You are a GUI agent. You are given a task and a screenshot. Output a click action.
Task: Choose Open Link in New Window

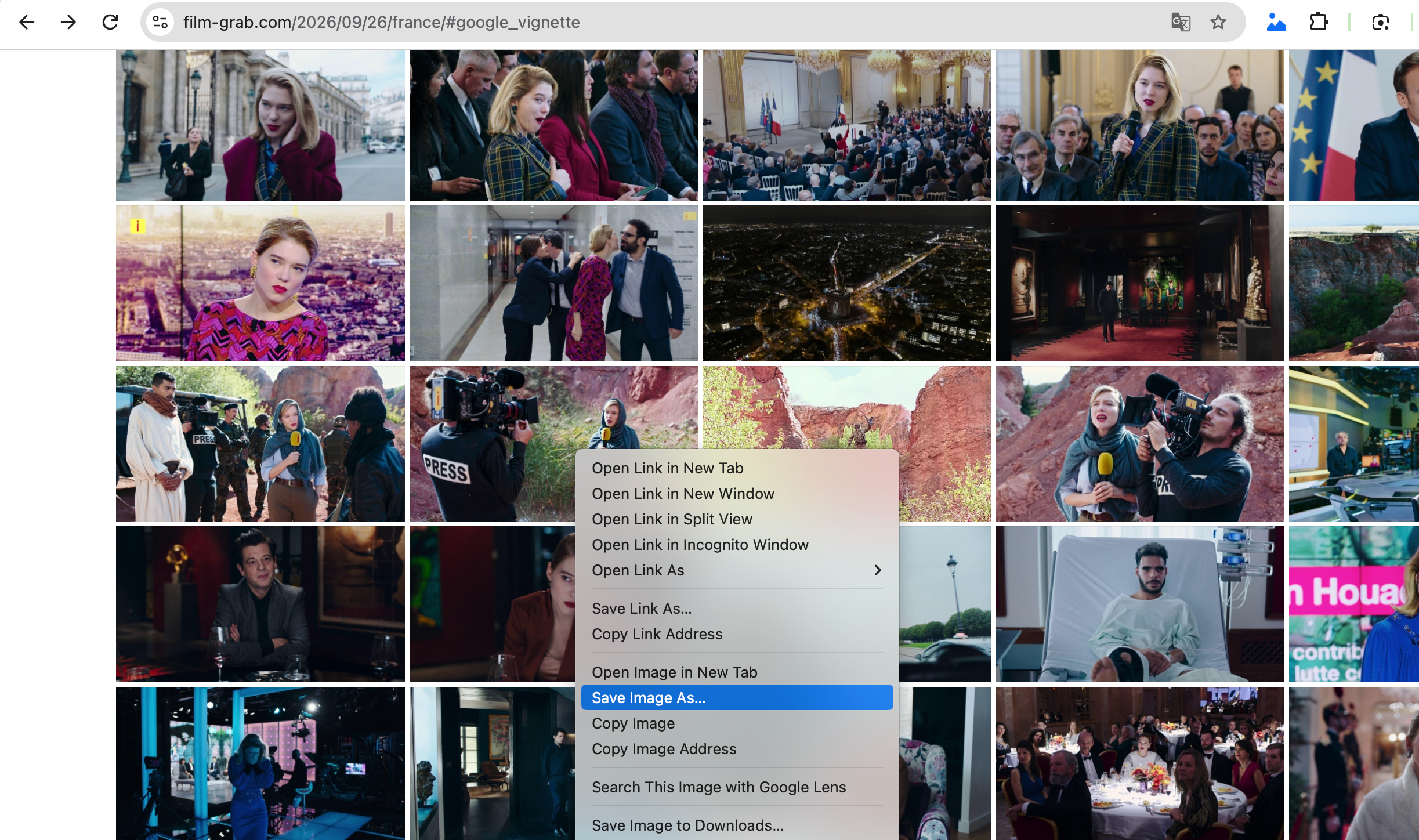pos(737,494)
